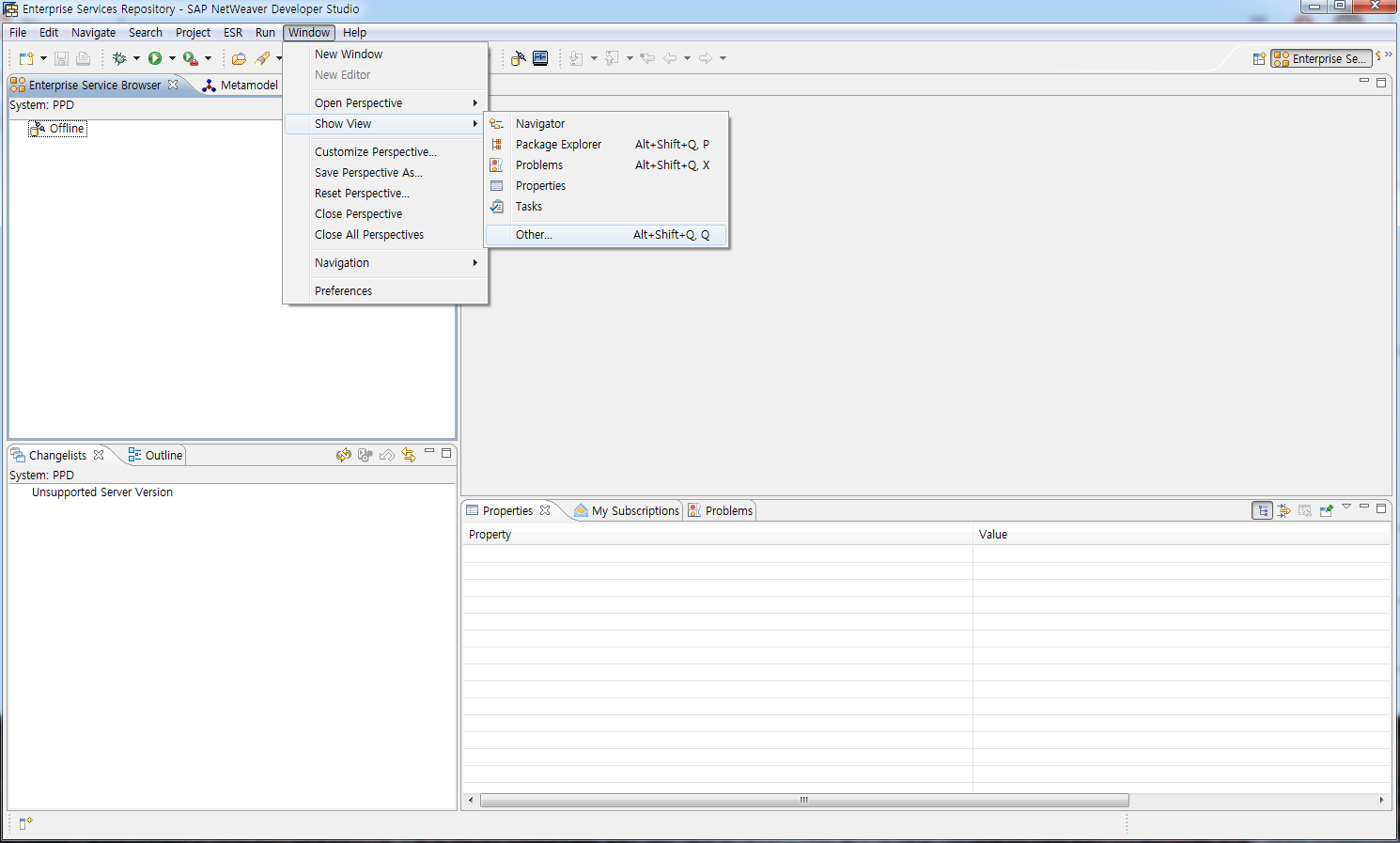
Task: Select Package Explorer view entry
Action: tap(606, 145)
